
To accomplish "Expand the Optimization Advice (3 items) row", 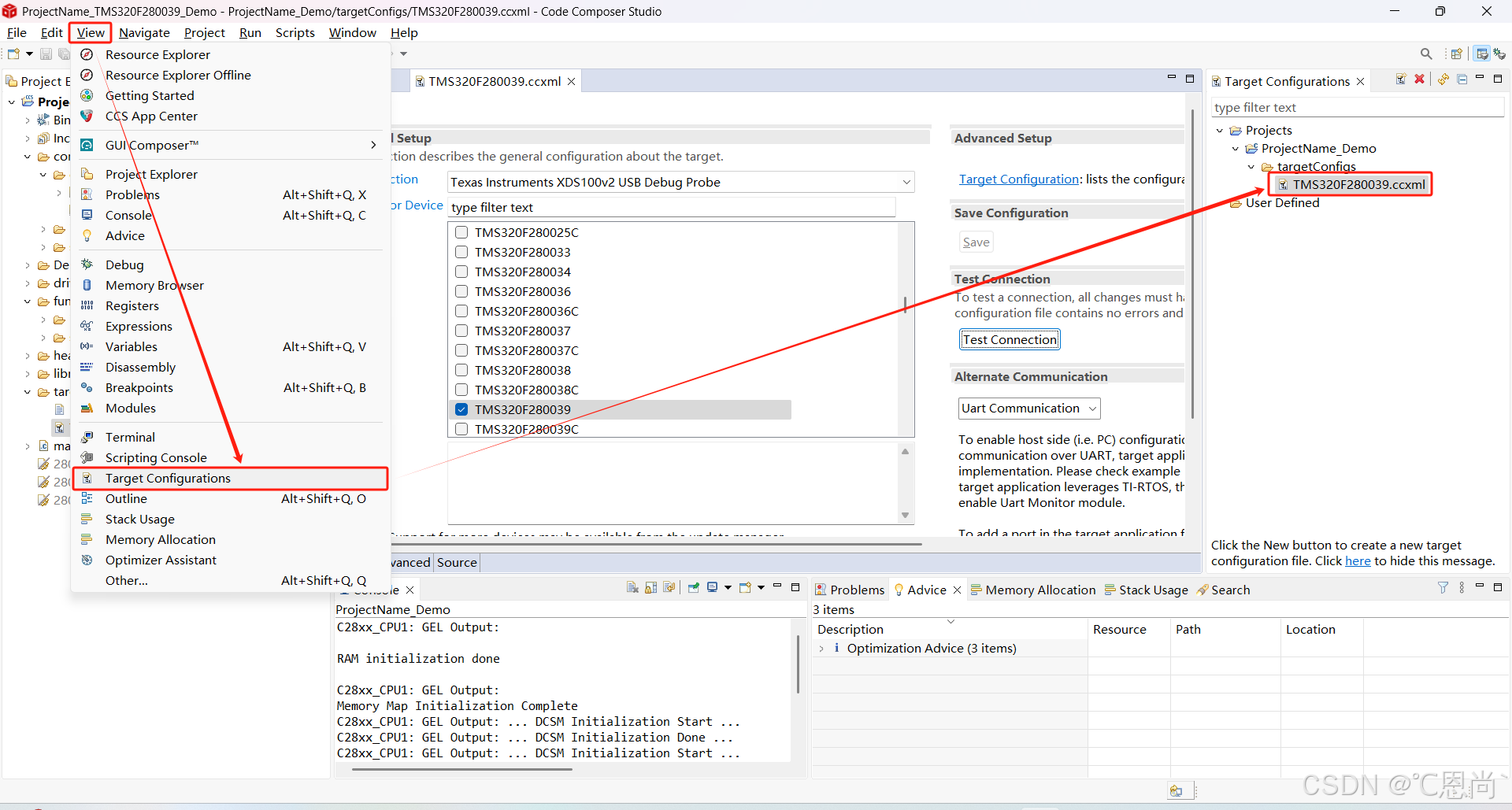I will tap(821, 649).
